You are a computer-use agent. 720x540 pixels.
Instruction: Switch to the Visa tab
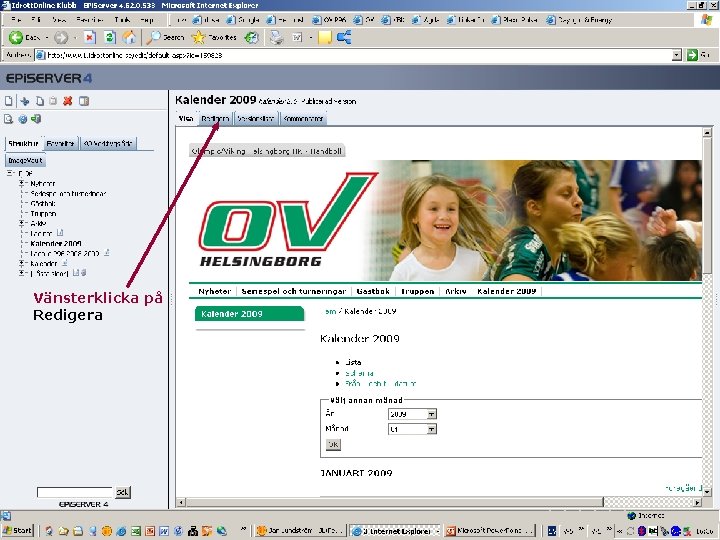(x=186, y=118)
